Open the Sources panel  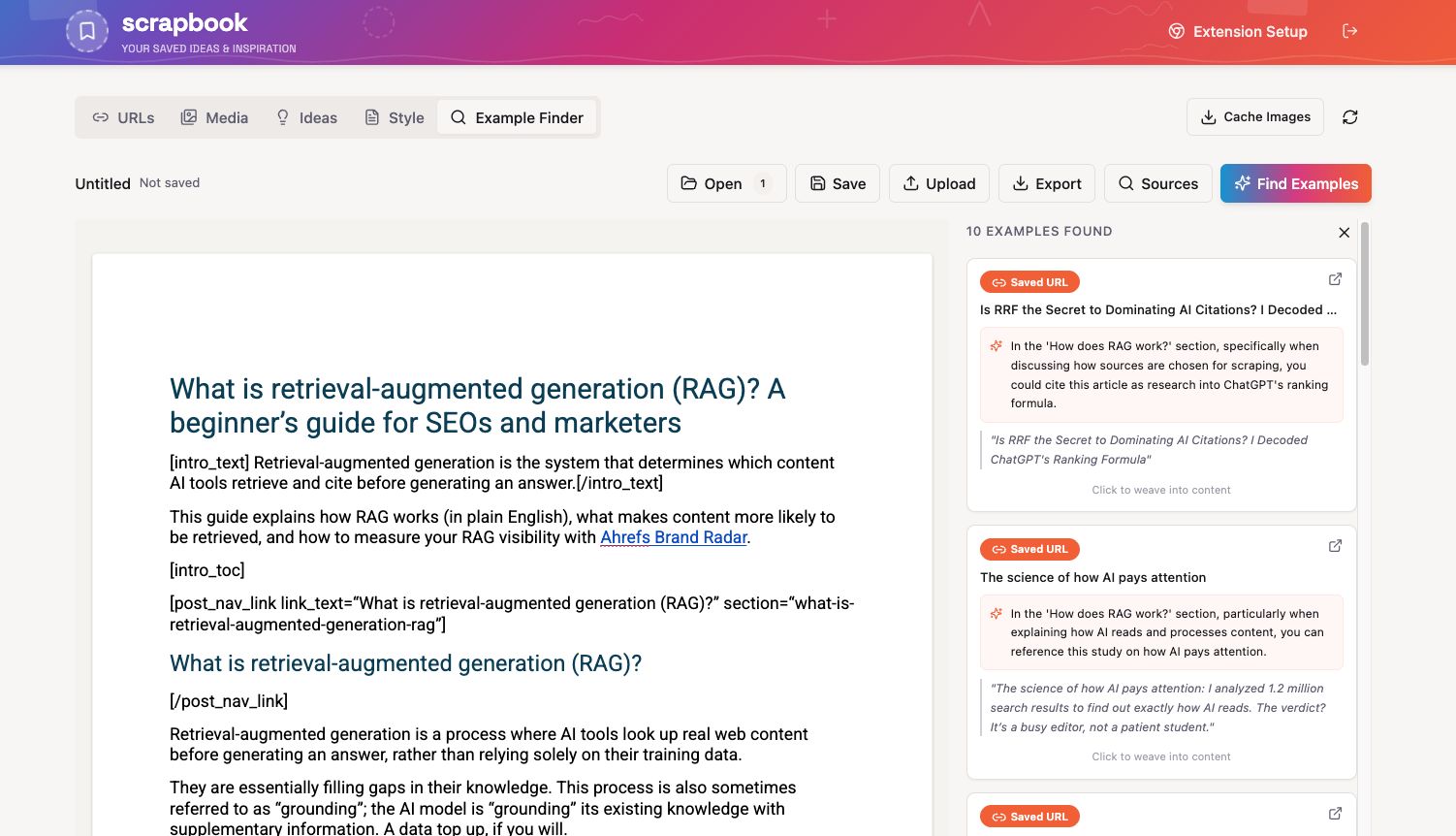pos(1157,183)
